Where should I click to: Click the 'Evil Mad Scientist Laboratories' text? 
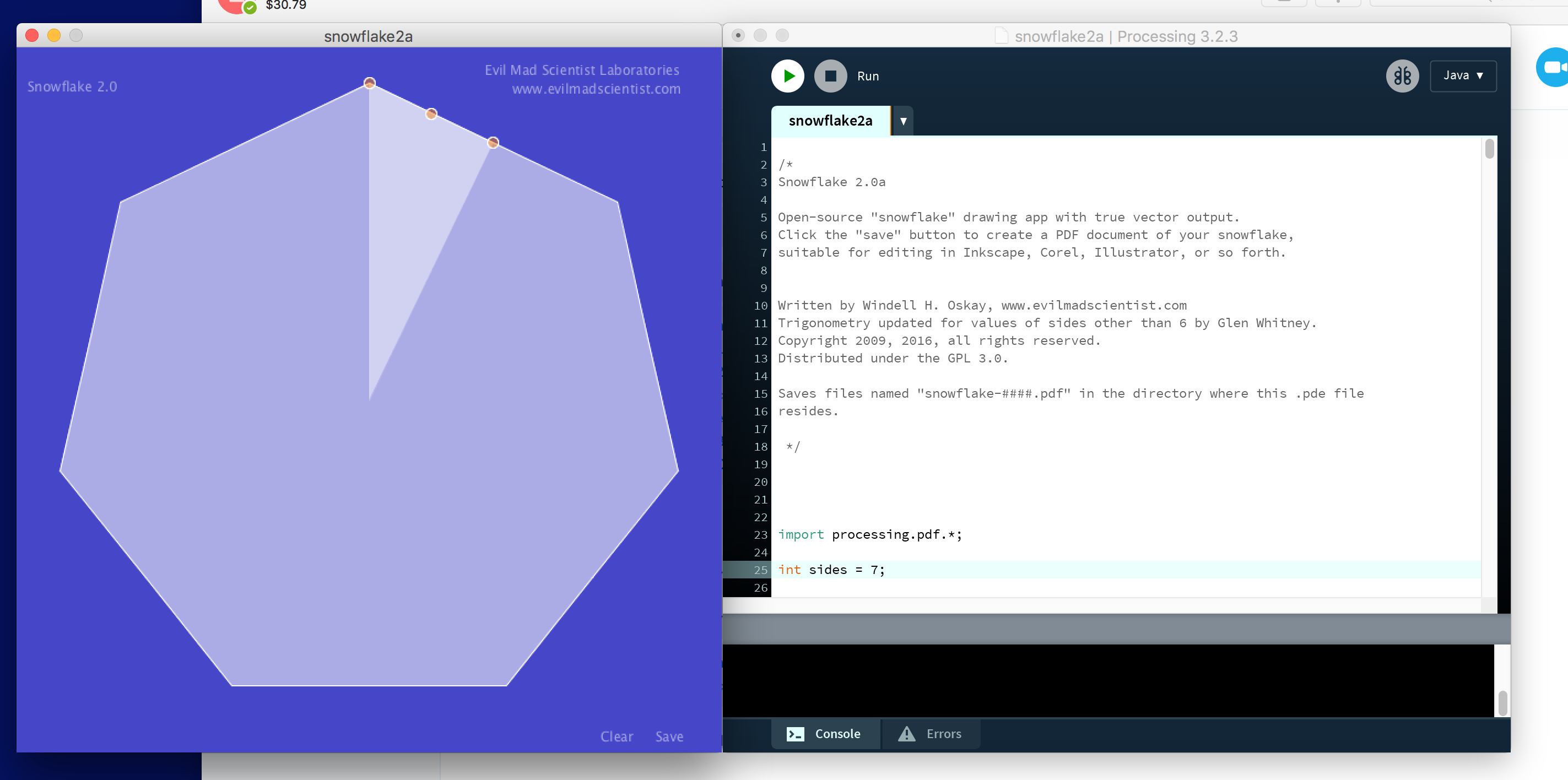[582, 70]
